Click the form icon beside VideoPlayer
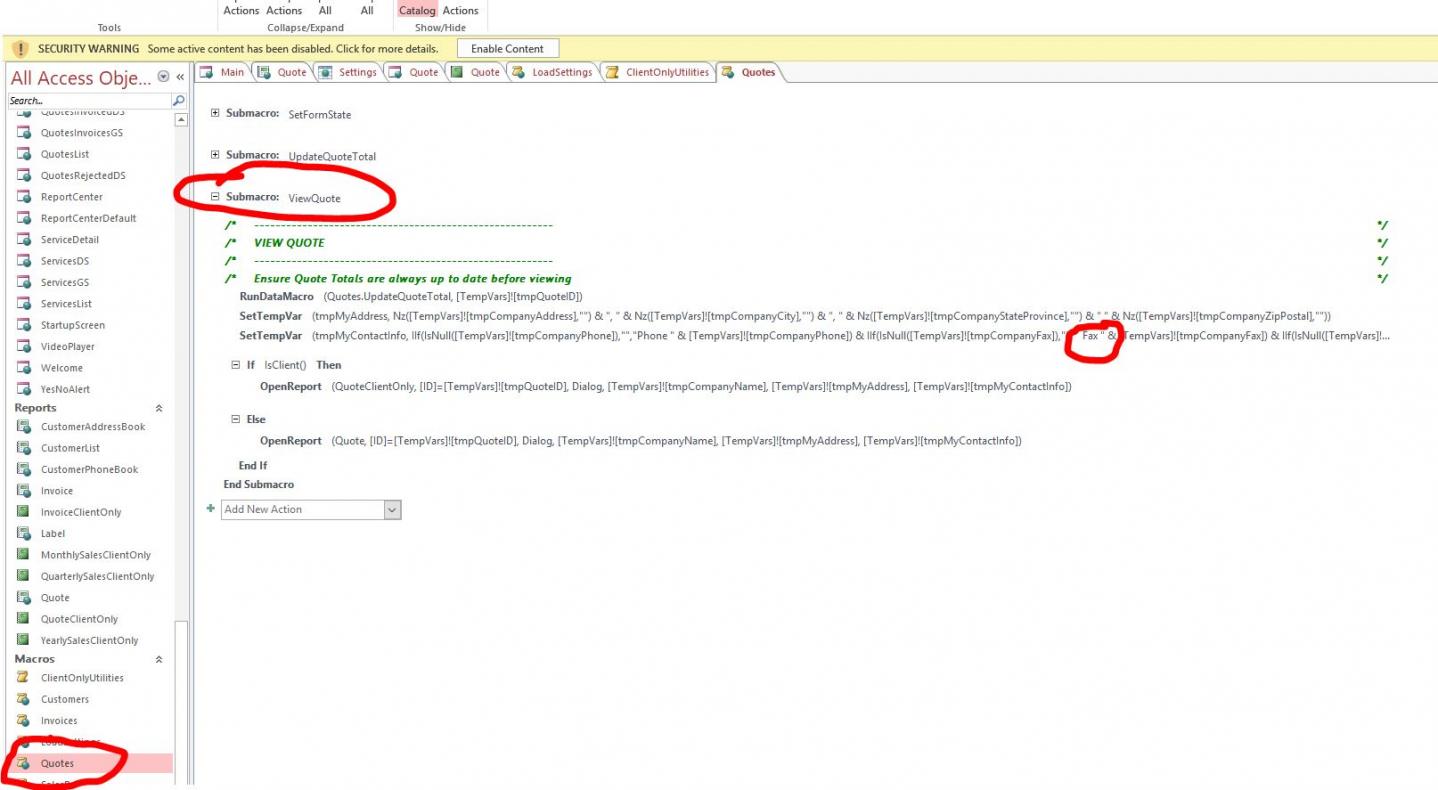This screenshot has width=1438, height=790. (23, 347)
